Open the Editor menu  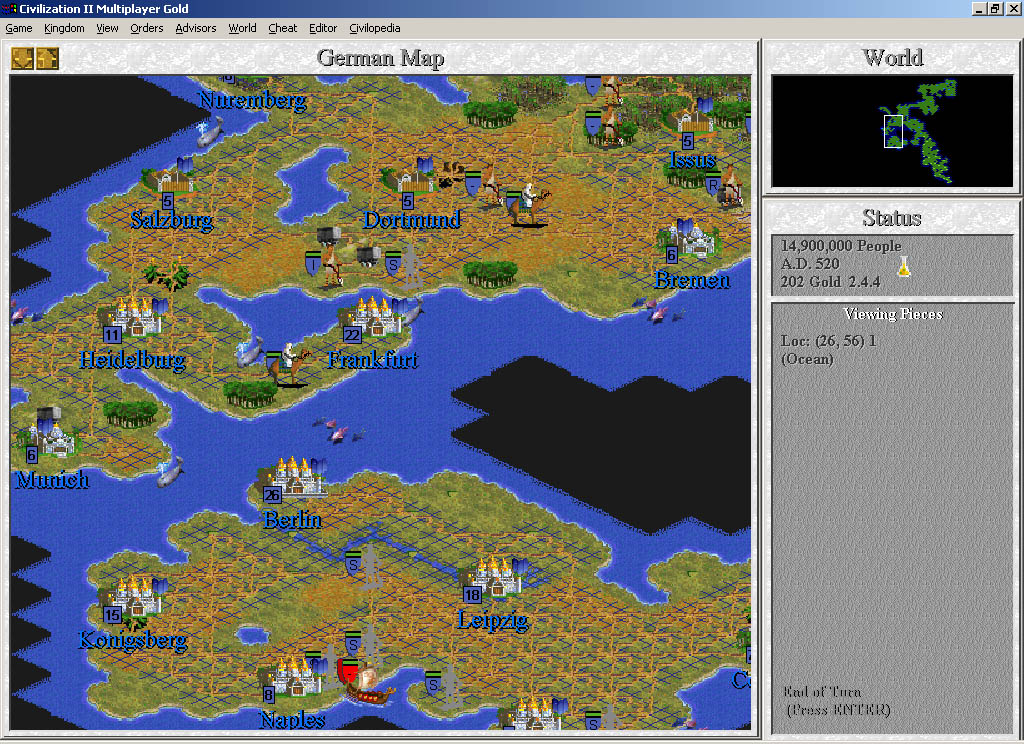tap(323, 28)
